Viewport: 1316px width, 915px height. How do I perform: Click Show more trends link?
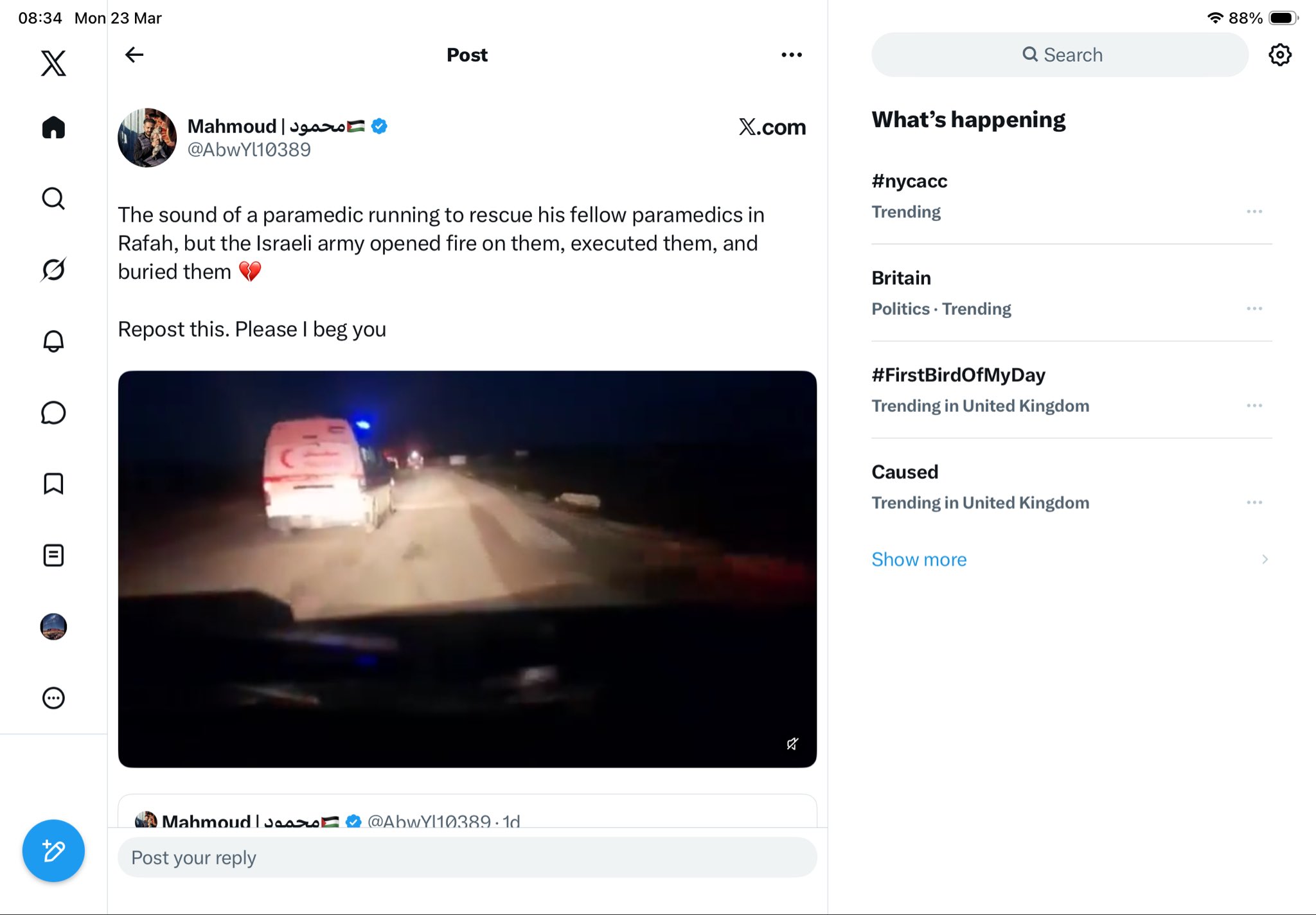tap(919, 559)
